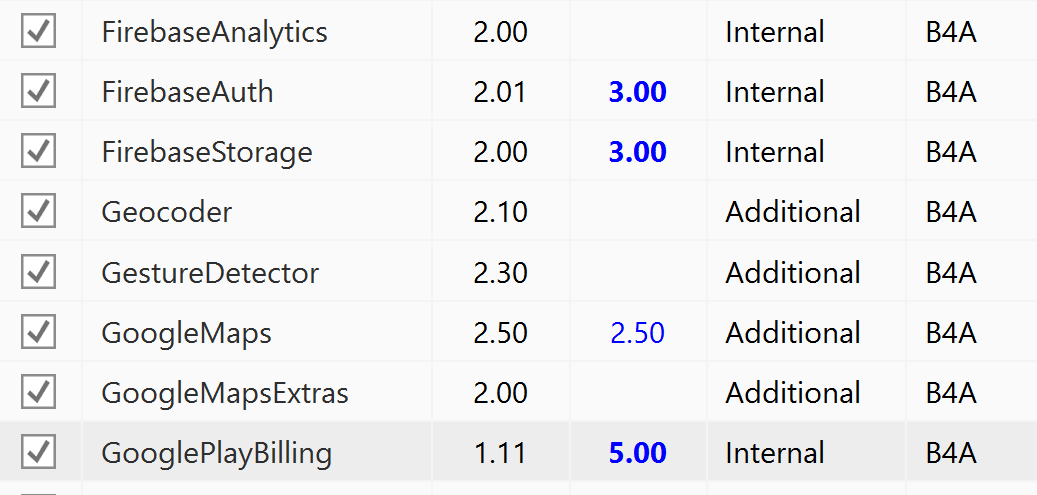This screenshot has height=495, width=1037.
Task: Select the FirebaseAnalytics library name
Action: tap(214, 32)
